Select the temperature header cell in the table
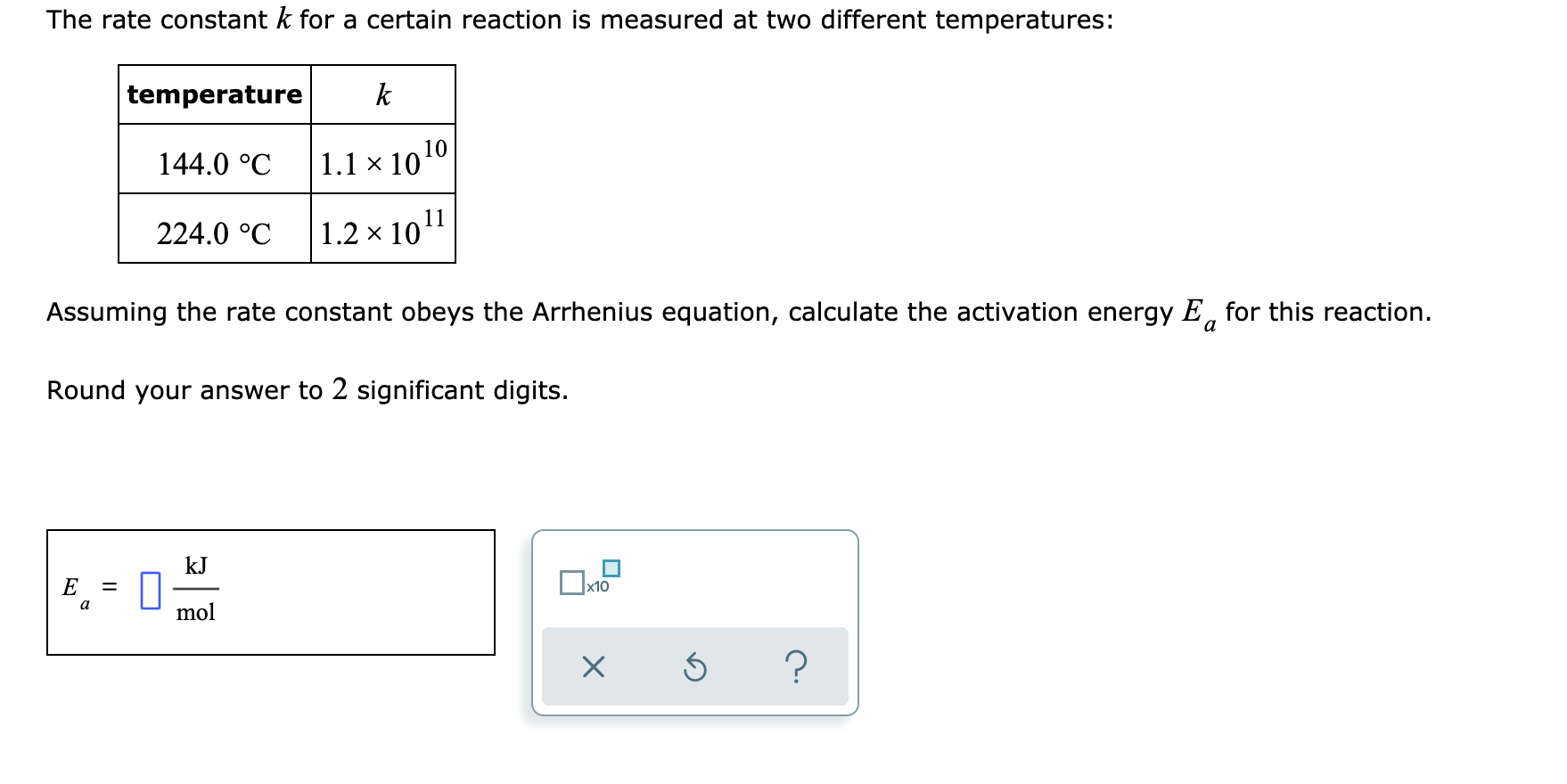1567x784 pixels. (214, 94)
